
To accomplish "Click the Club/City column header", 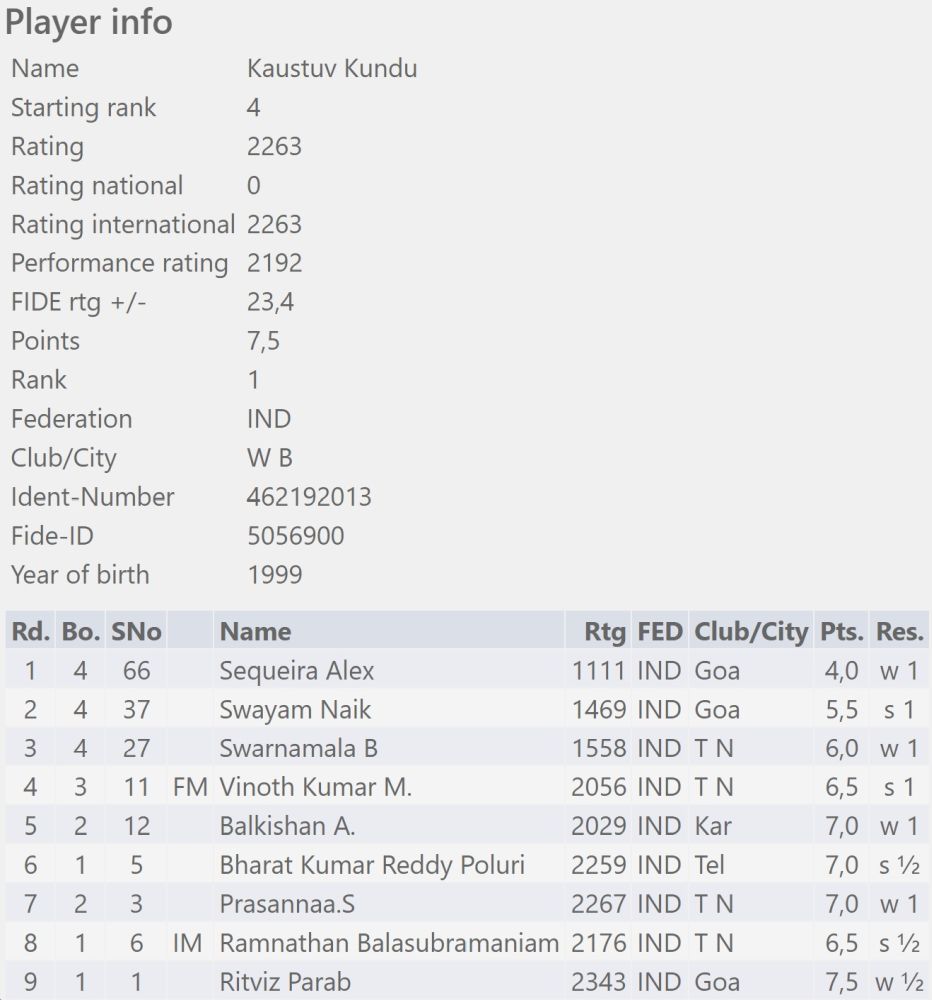I will (x=750, y=632).
